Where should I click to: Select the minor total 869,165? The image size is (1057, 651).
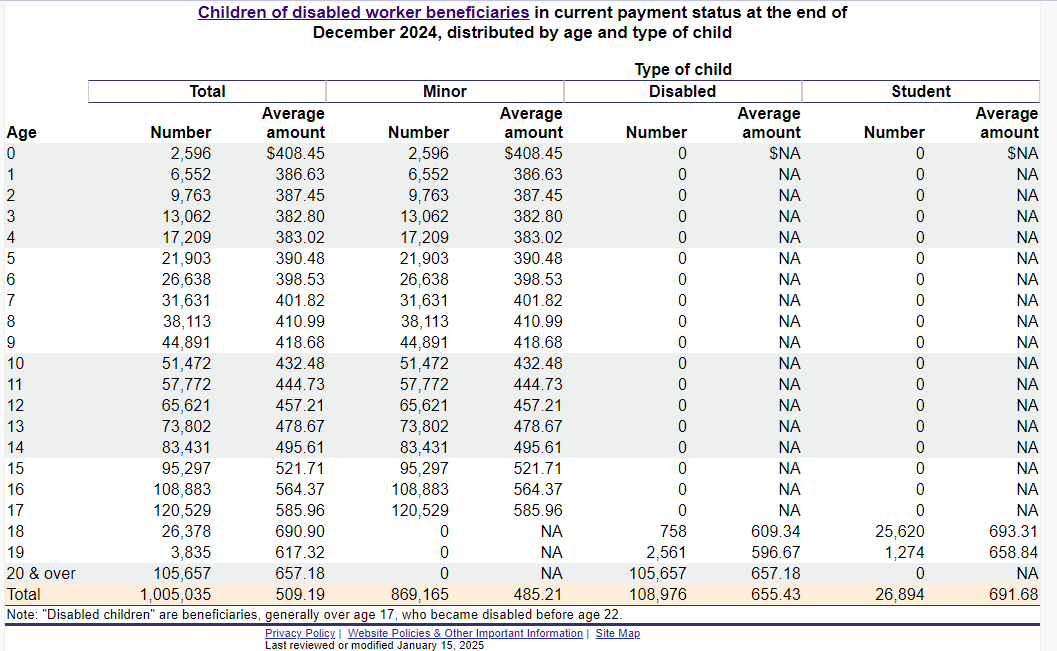coord(420,594)
